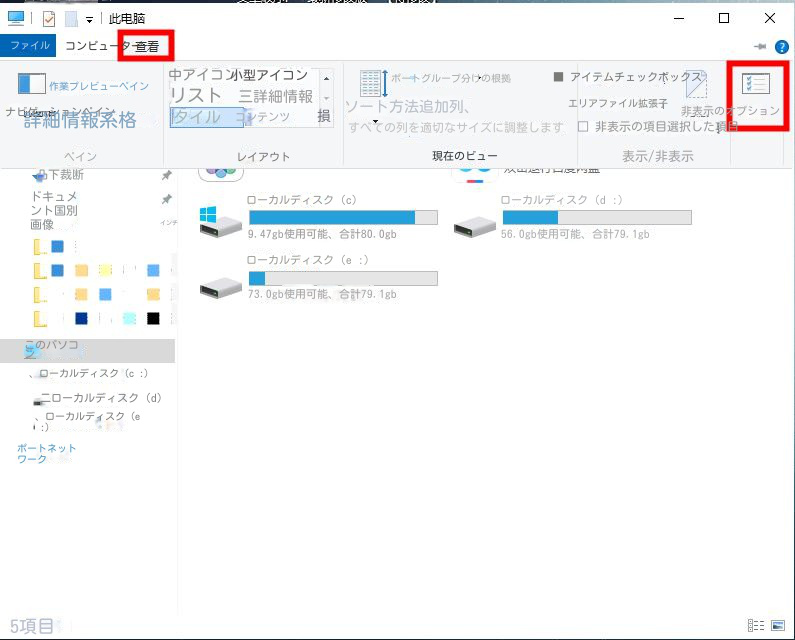Open ローカルディスク (c :) in the navigation tree

point(93,373)
